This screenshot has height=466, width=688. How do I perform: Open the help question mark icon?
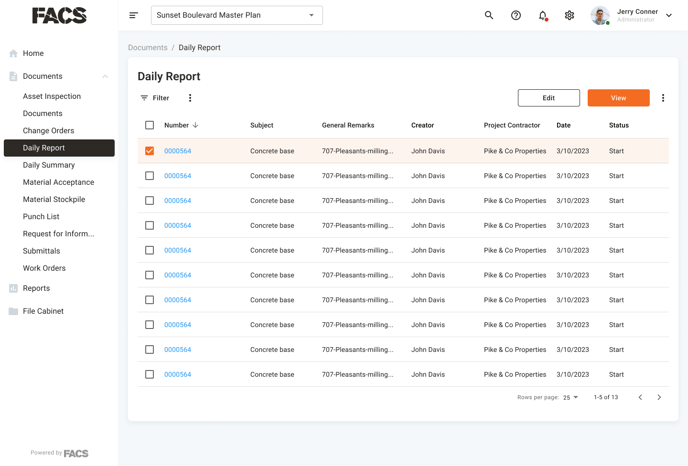point(516,15)
